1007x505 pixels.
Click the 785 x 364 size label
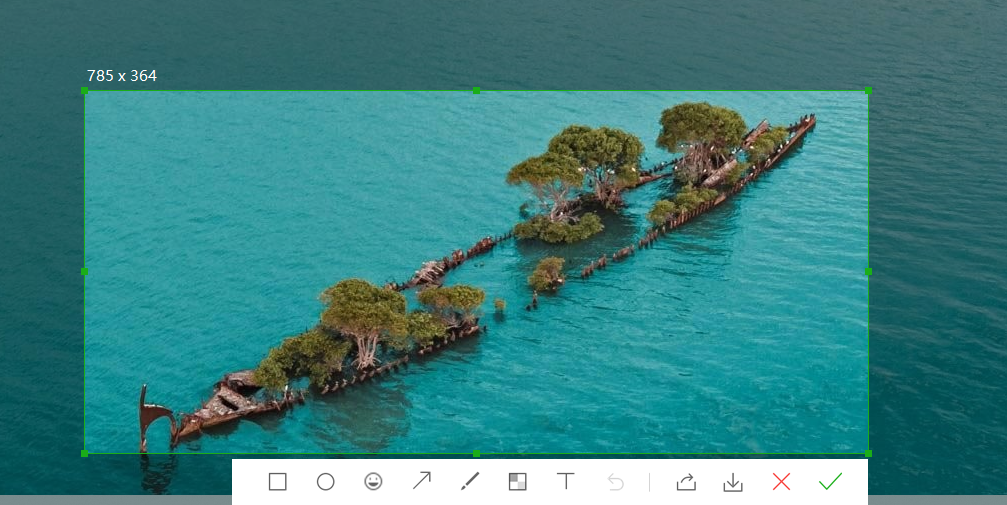click(x=122, y=76)
